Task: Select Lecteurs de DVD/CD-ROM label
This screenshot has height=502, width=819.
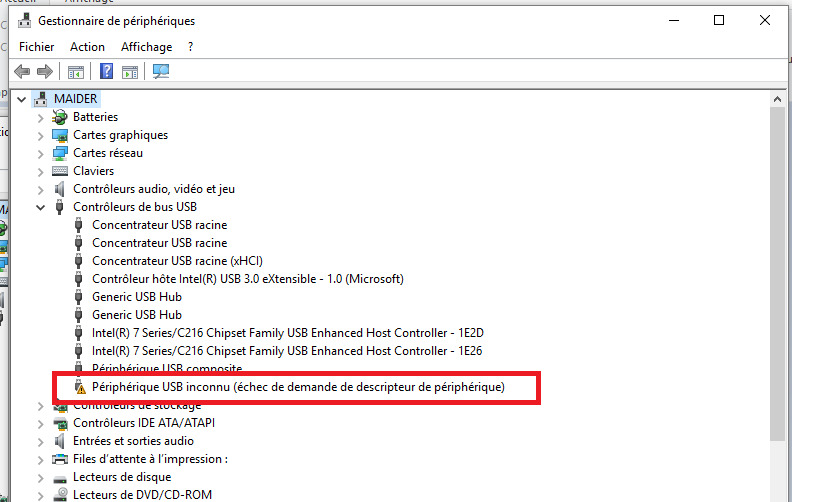Action: click(x=143, y=495)
